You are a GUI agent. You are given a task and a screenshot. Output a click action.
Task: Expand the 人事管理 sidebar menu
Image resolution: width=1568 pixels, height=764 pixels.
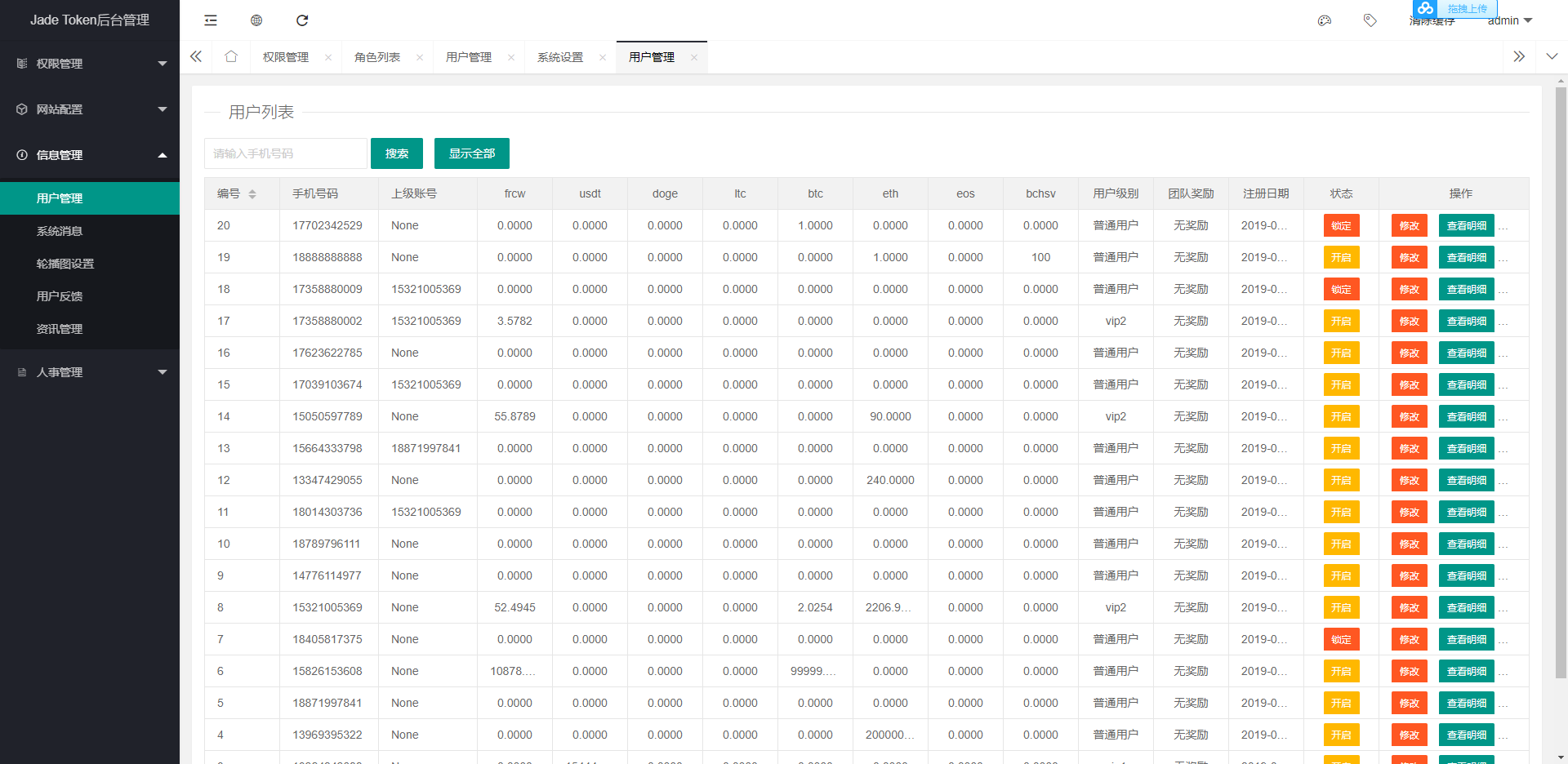pyautogui.click(x=90, y=372)
